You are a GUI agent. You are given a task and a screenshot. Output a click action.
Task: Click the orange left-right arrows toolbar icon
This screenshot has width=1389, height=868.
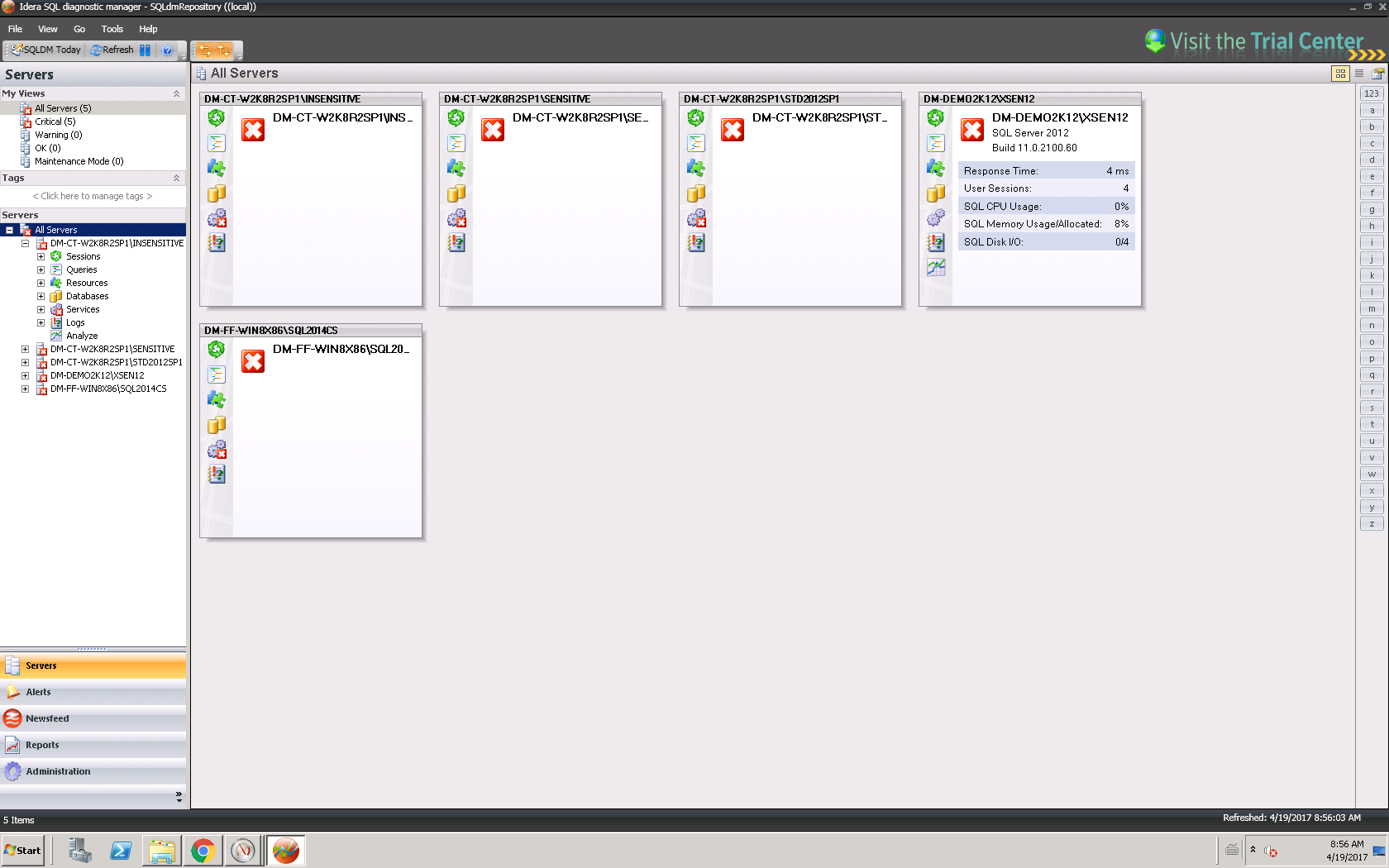click(x=204, y=50)
